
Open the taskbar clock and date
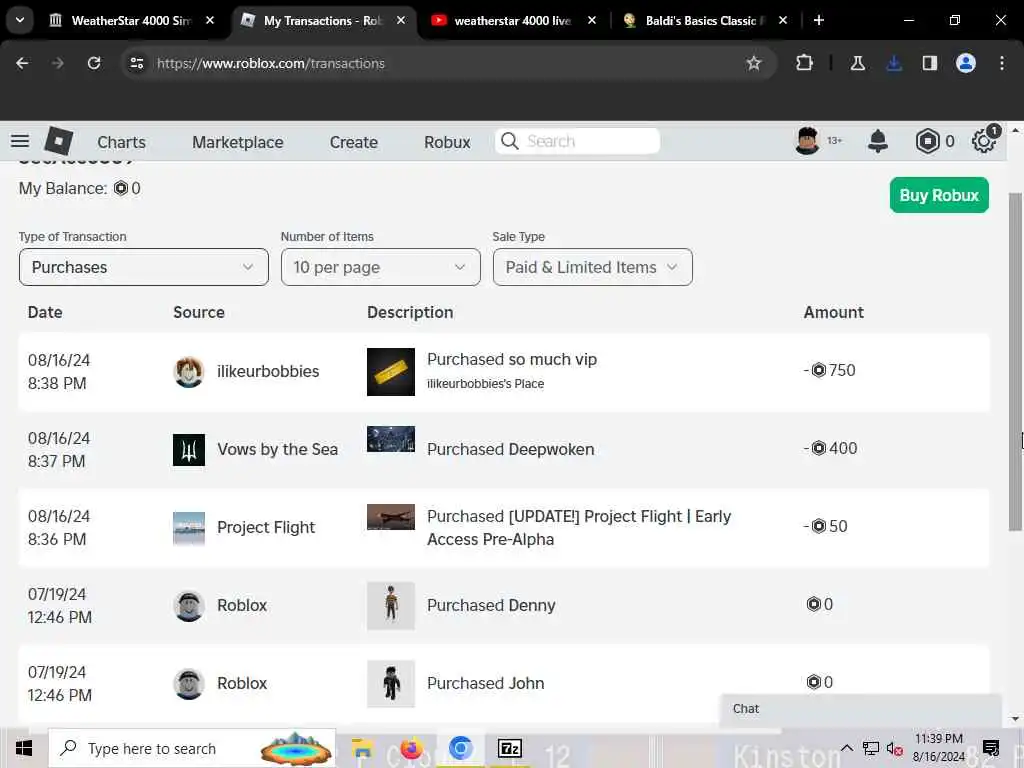click(x=938, y=748)
